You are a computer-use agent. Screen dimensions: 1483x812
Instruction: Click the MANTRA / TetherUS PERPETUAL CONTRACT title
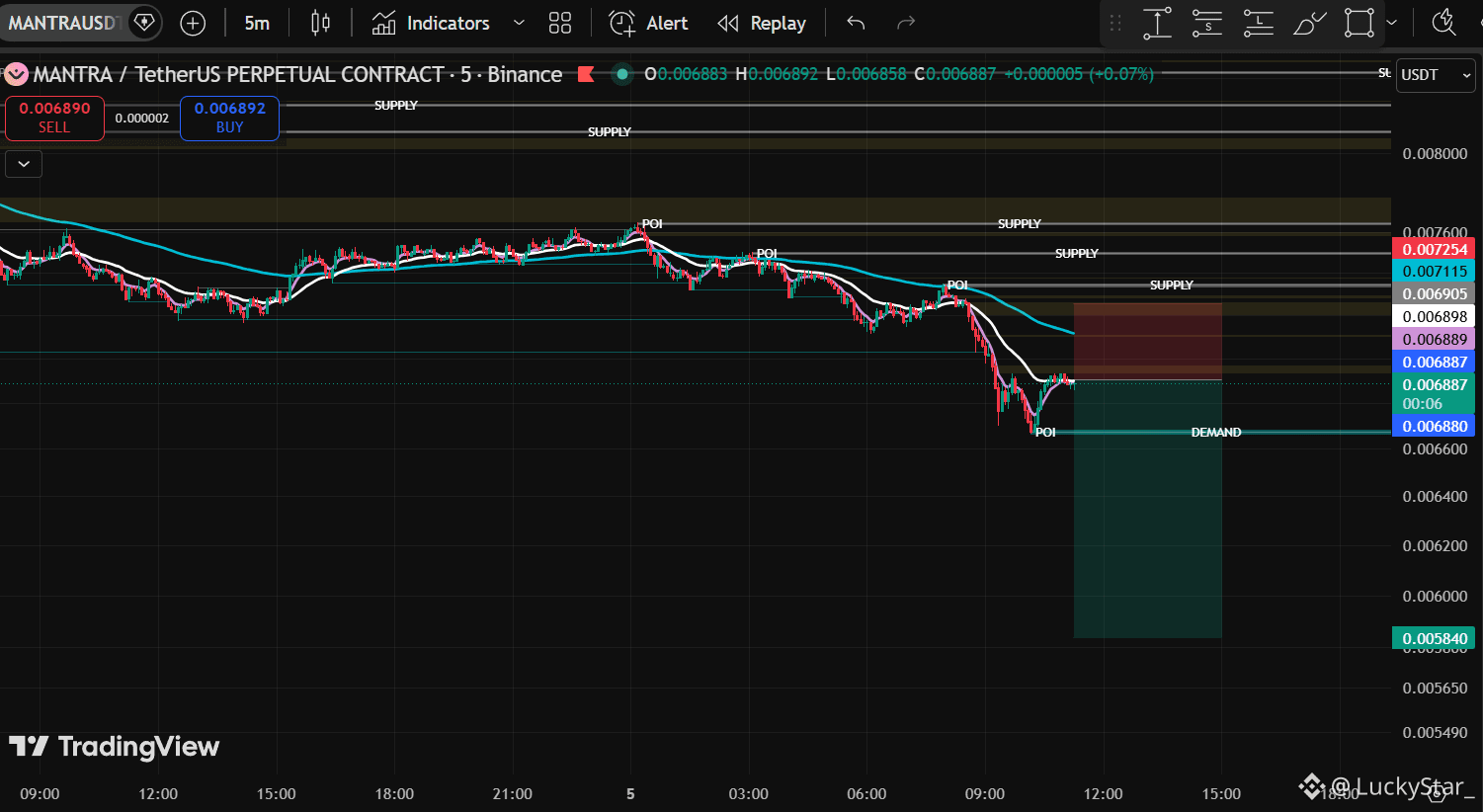[x=238, y=74]
